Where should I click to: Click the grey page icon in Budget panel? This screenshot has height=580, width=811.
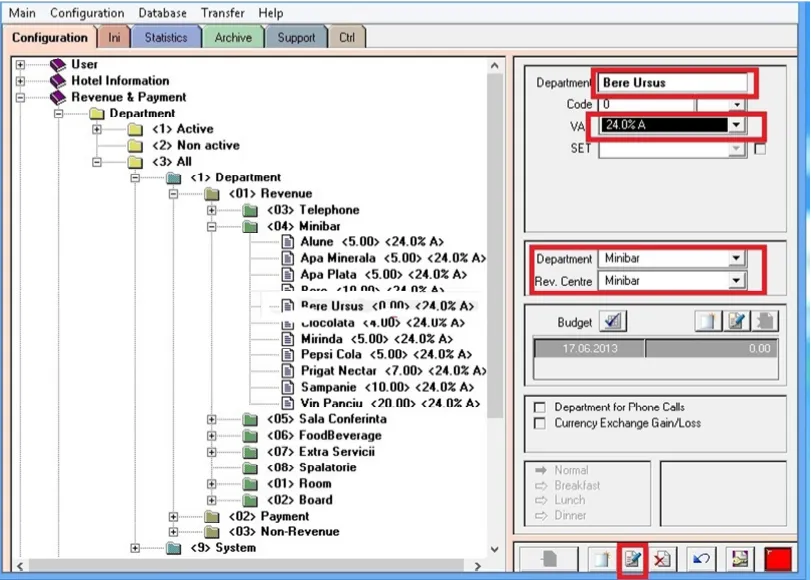tap(765, 321)
